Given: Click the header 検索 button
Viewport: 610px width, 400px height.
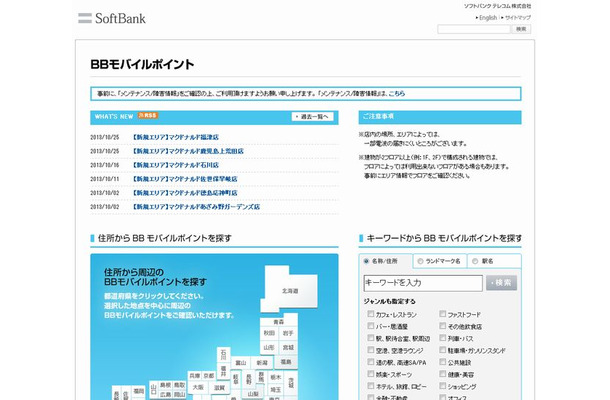Looking at the screenshot, I should [x=521, y=29].
